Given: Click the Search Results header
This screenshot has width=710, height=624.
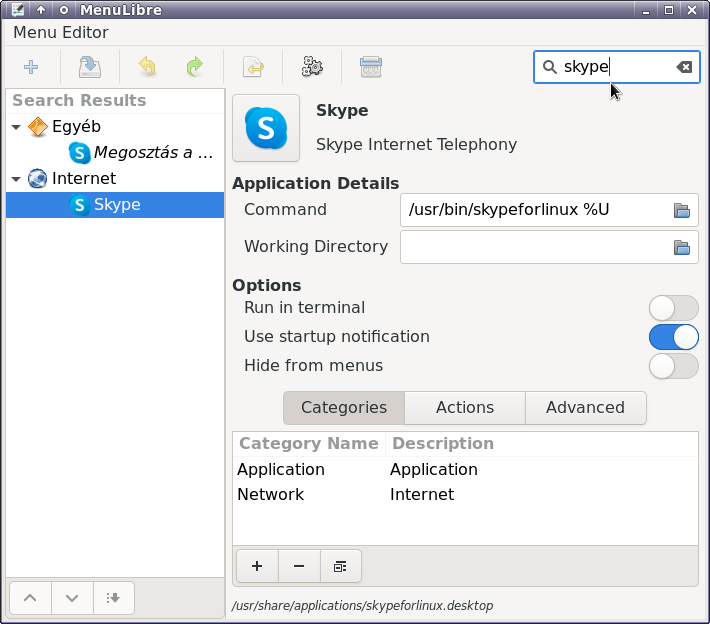Looking at the screenshot, I should pos(115,101).
